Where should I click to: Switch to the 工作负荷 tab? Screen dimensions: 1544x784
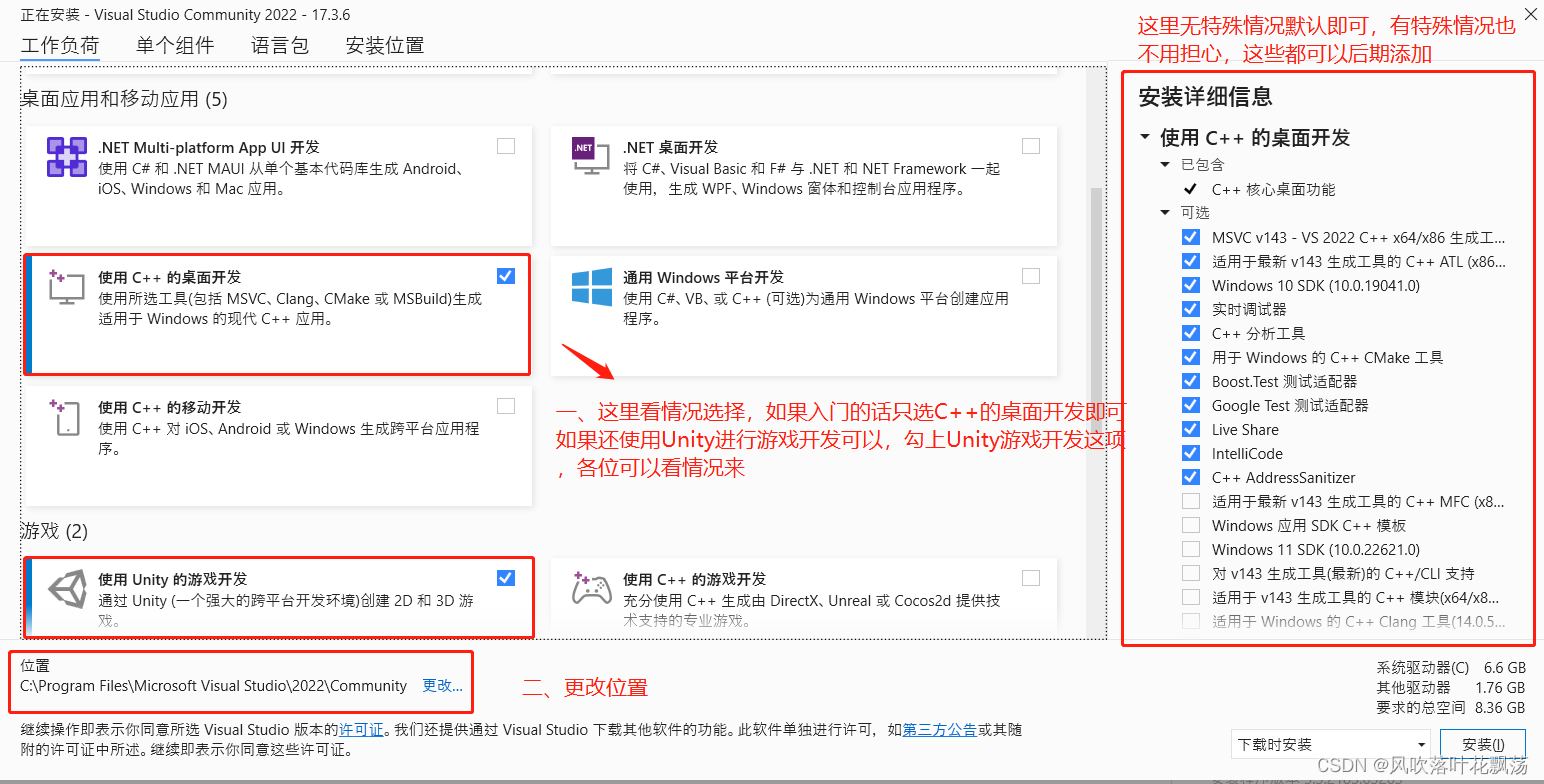pos(60,46)
